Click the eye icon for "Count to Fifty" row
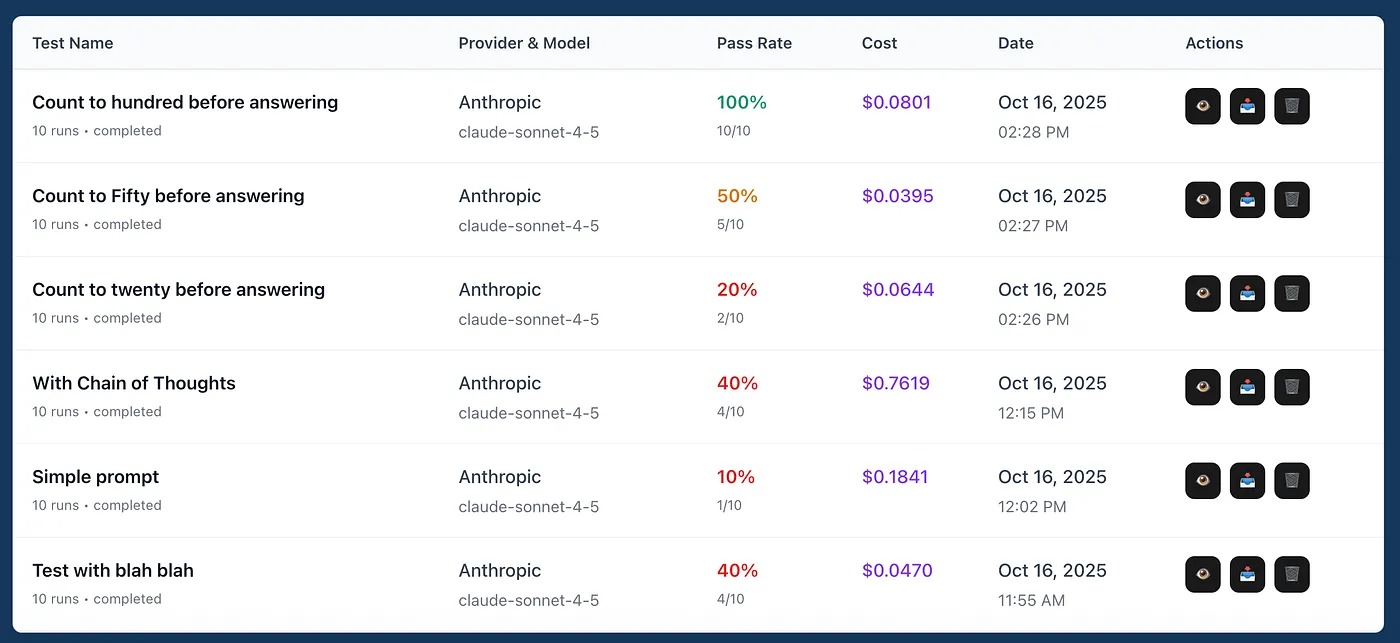Viewport: 1400px width, 643px height. pos(1202,200)
